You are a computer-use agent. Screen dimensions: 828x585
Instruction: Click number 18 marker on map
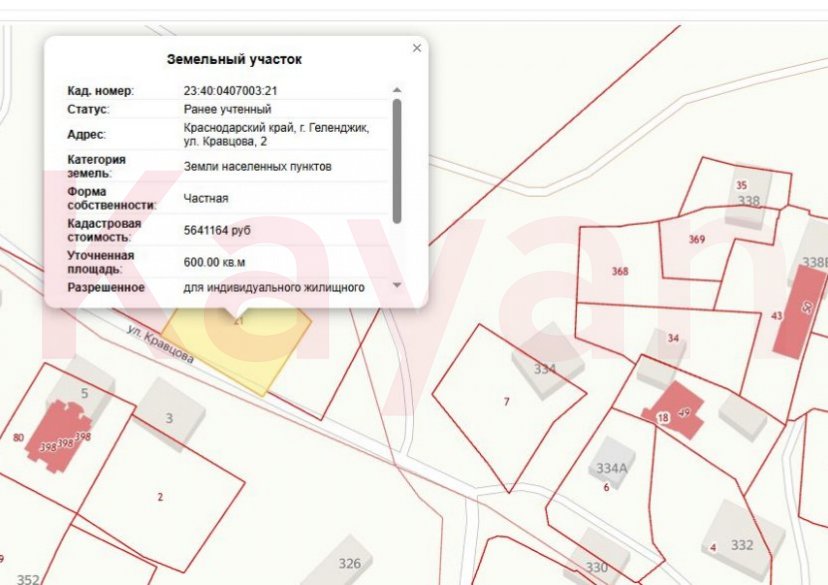[x=663, y=418]
